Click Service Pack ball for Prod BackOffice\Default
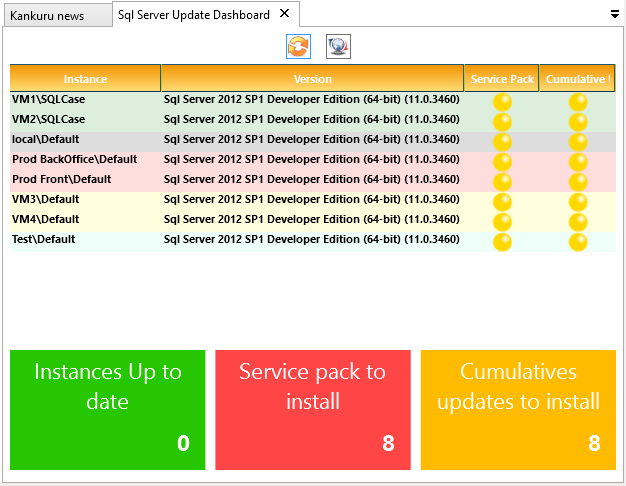 click(x=502, y=162)
